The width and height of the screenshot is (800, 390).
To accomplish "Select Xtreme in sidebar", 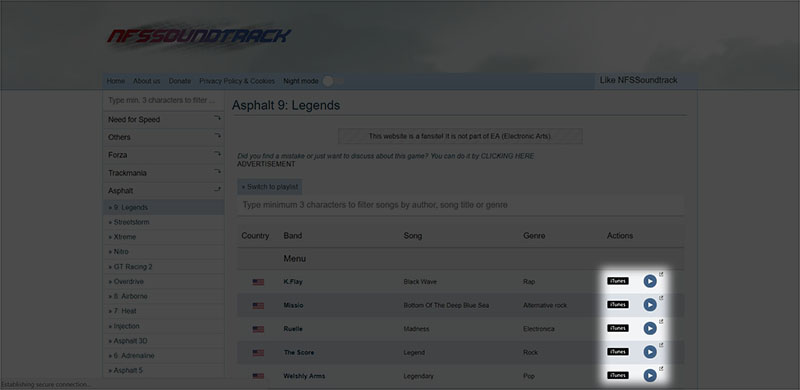I will pyautogui.click(x=163, y=237).
